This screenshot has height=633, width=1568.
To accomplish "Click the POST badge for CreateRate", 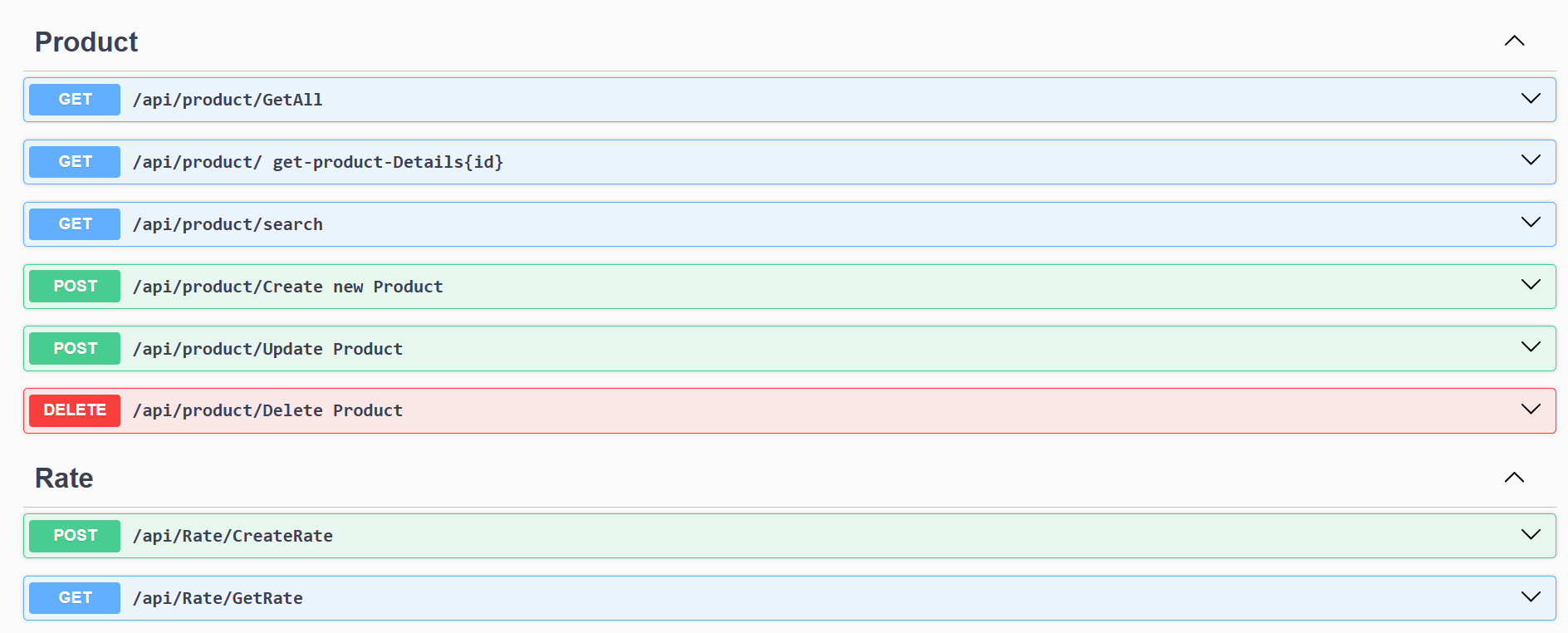I will 75,536.
